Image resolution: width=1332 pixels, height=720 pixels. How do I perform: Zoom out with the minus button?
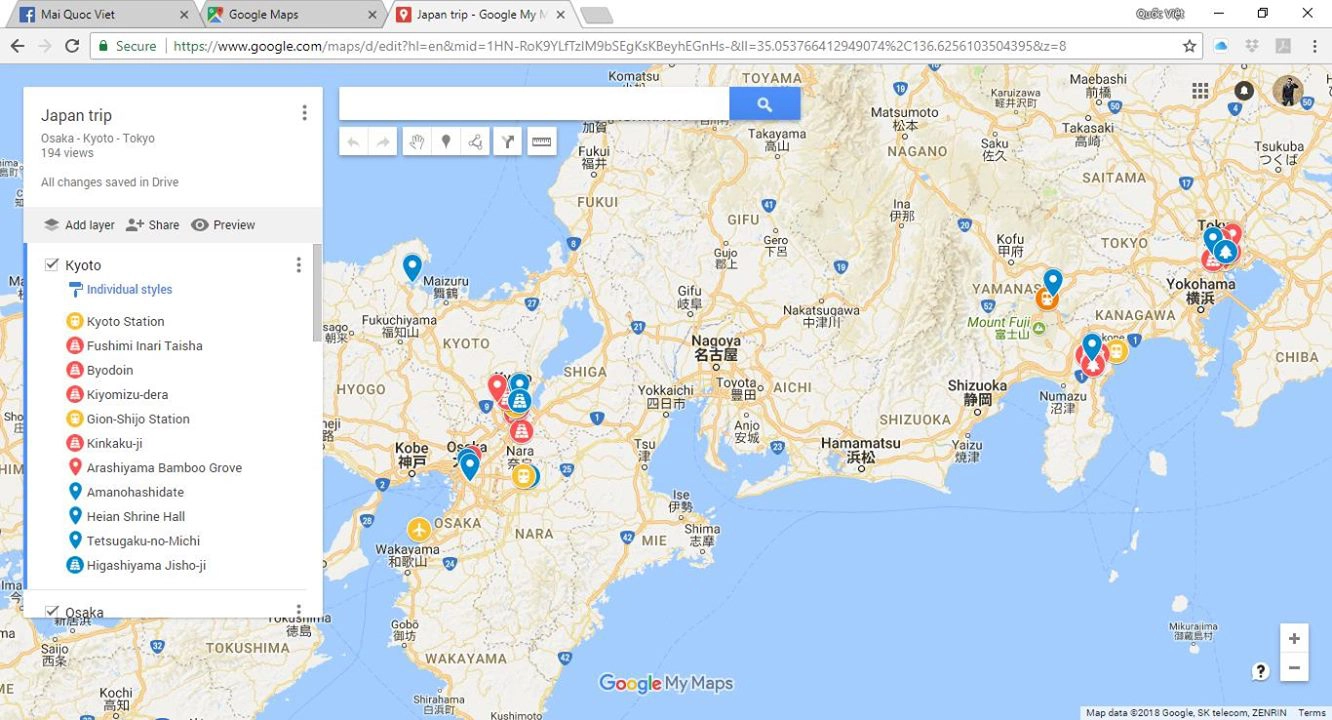coord(1294,667)
